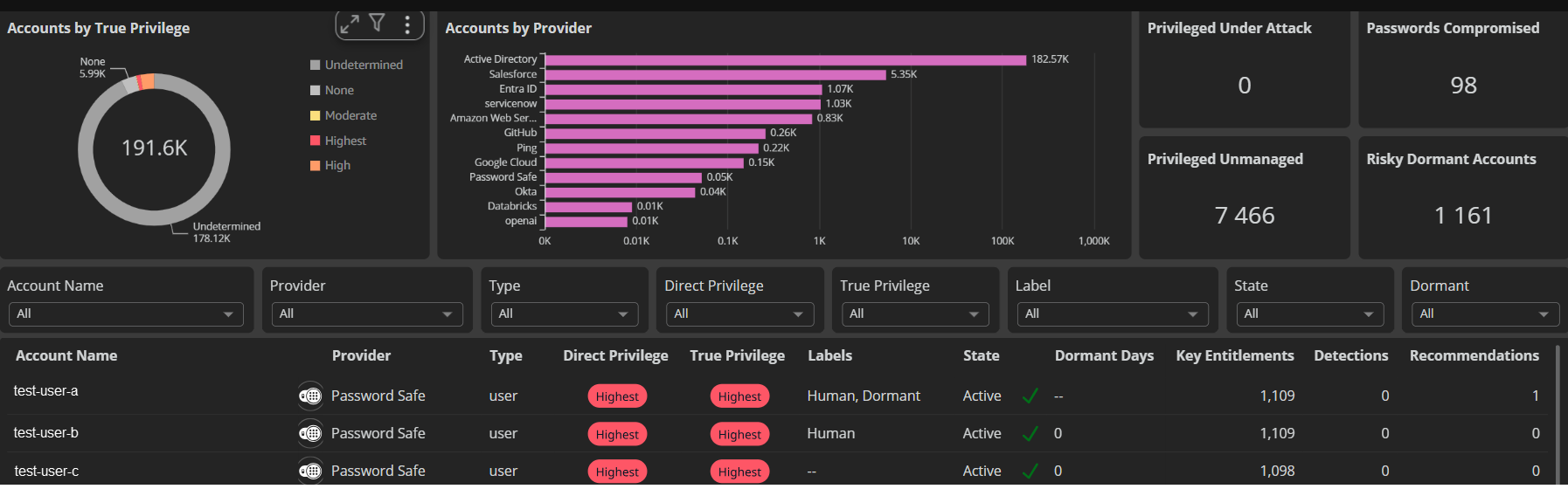The width and height of the screenshot is (1568, 489).
Task: Open the Account Name filter dropdown
Action: 126,313
